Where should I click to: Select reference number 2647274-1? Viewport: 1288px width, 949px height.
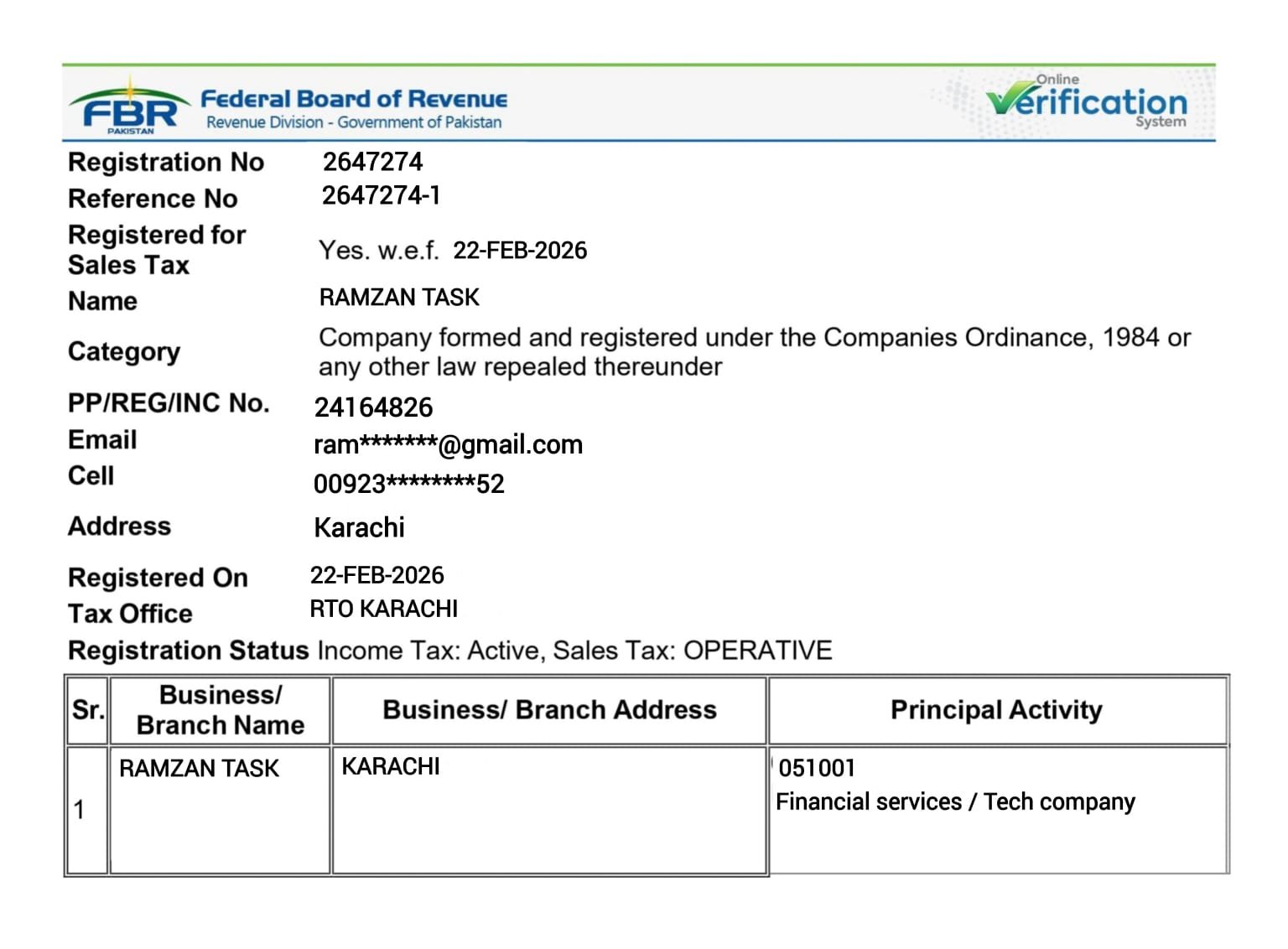(381, 195)
